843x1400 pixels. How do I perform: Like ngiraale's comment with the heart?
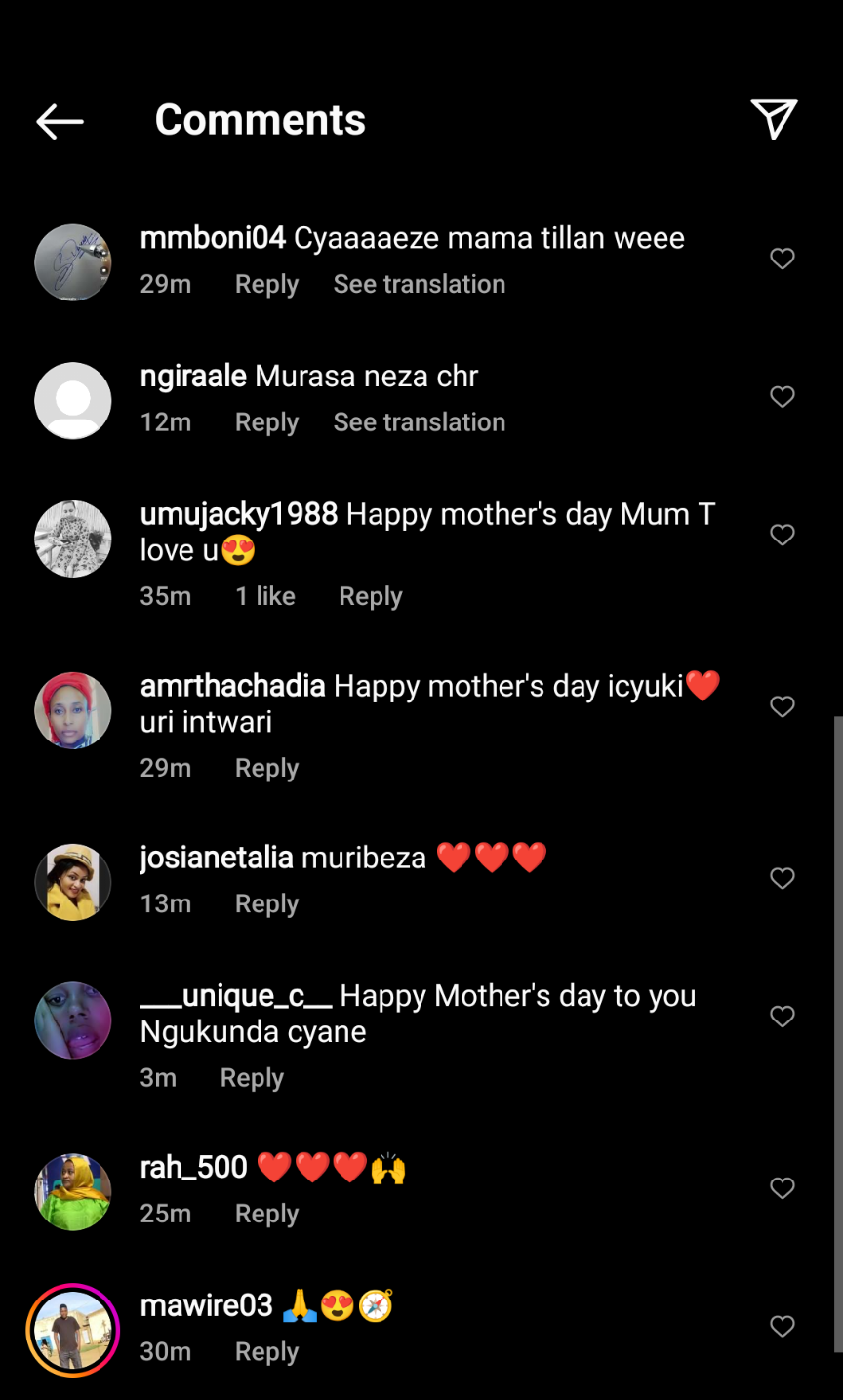pos(783,397)
